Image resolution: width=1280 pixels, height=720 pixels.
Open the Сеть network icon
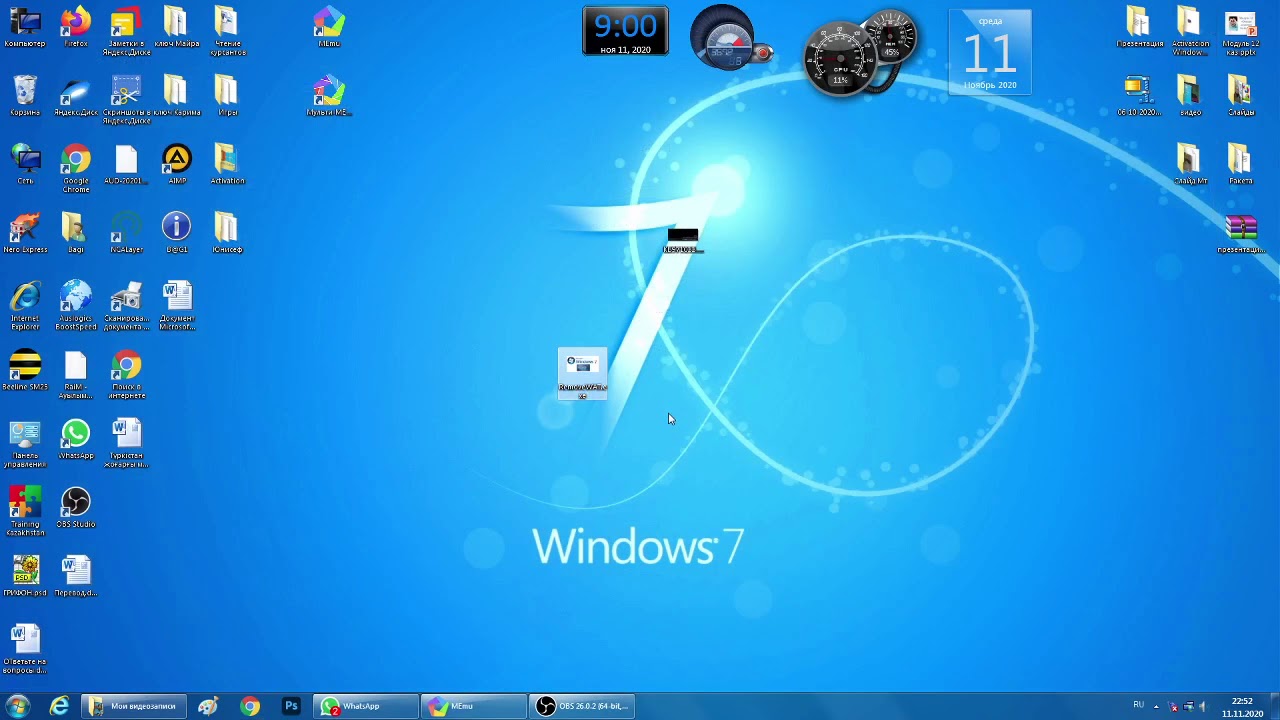click(x=25, y=165)
